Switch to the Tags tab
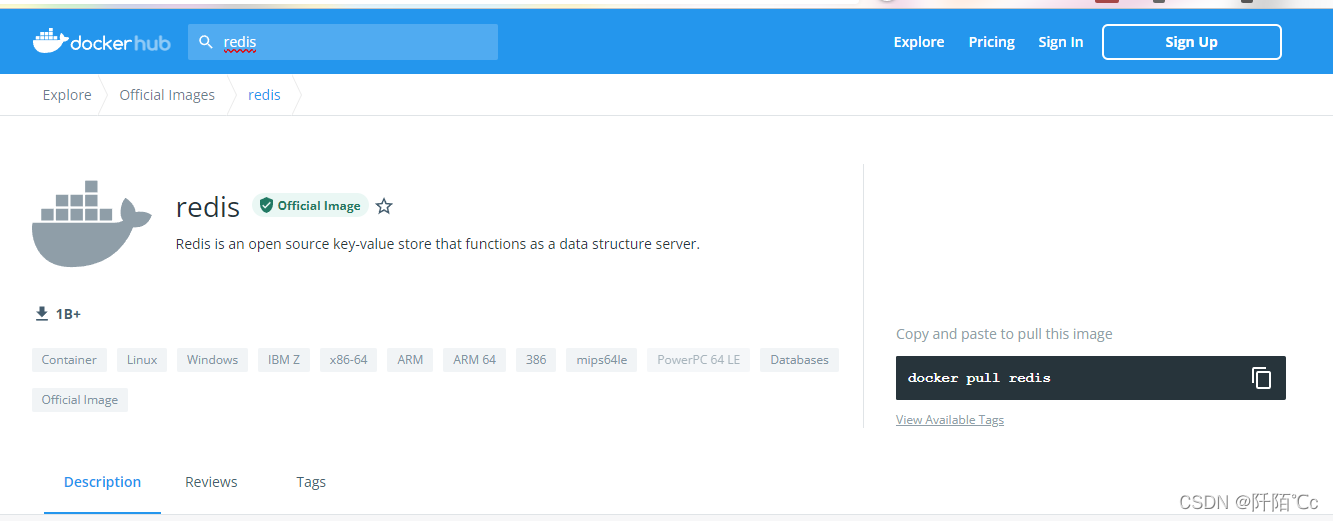The width and height of the screenshot is (1333, 521). click(311, 482)
